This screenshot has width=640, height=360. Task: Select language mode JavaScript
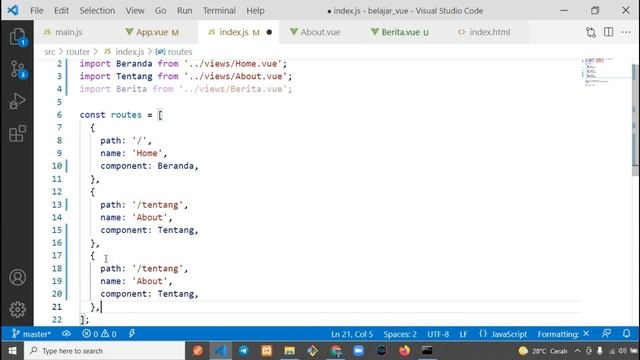[x=509, y=334]
